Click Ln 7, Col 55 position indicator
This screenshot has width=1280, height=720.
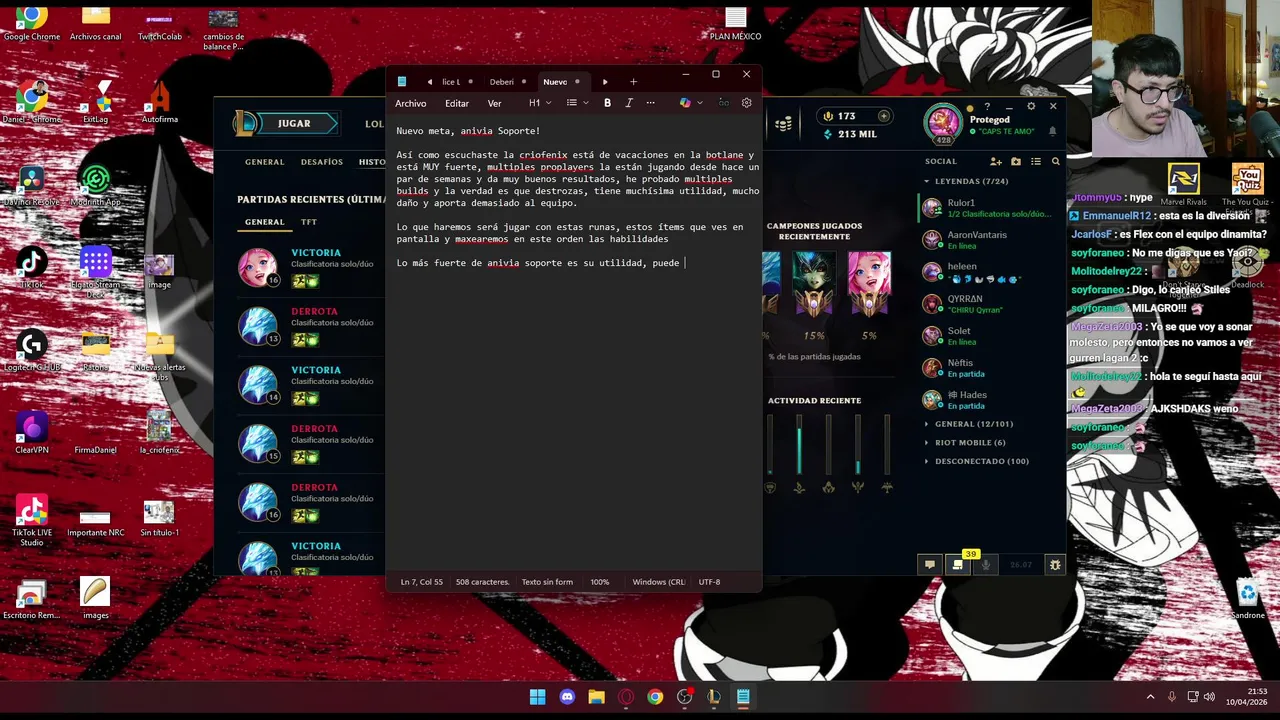pos(422,582)
